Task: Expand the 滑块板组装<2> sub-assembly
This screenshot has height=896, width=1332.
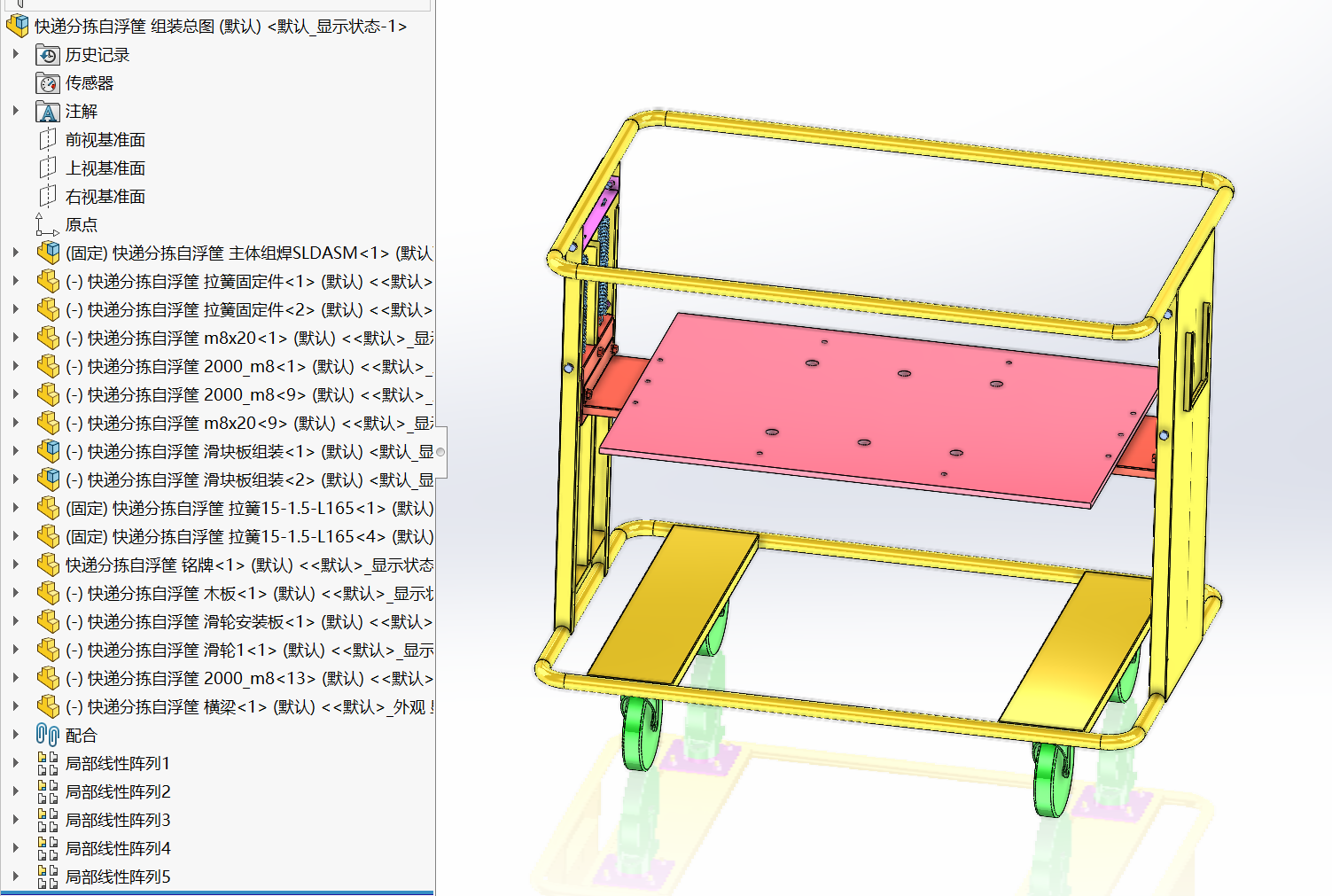Action: pos(16,480)
